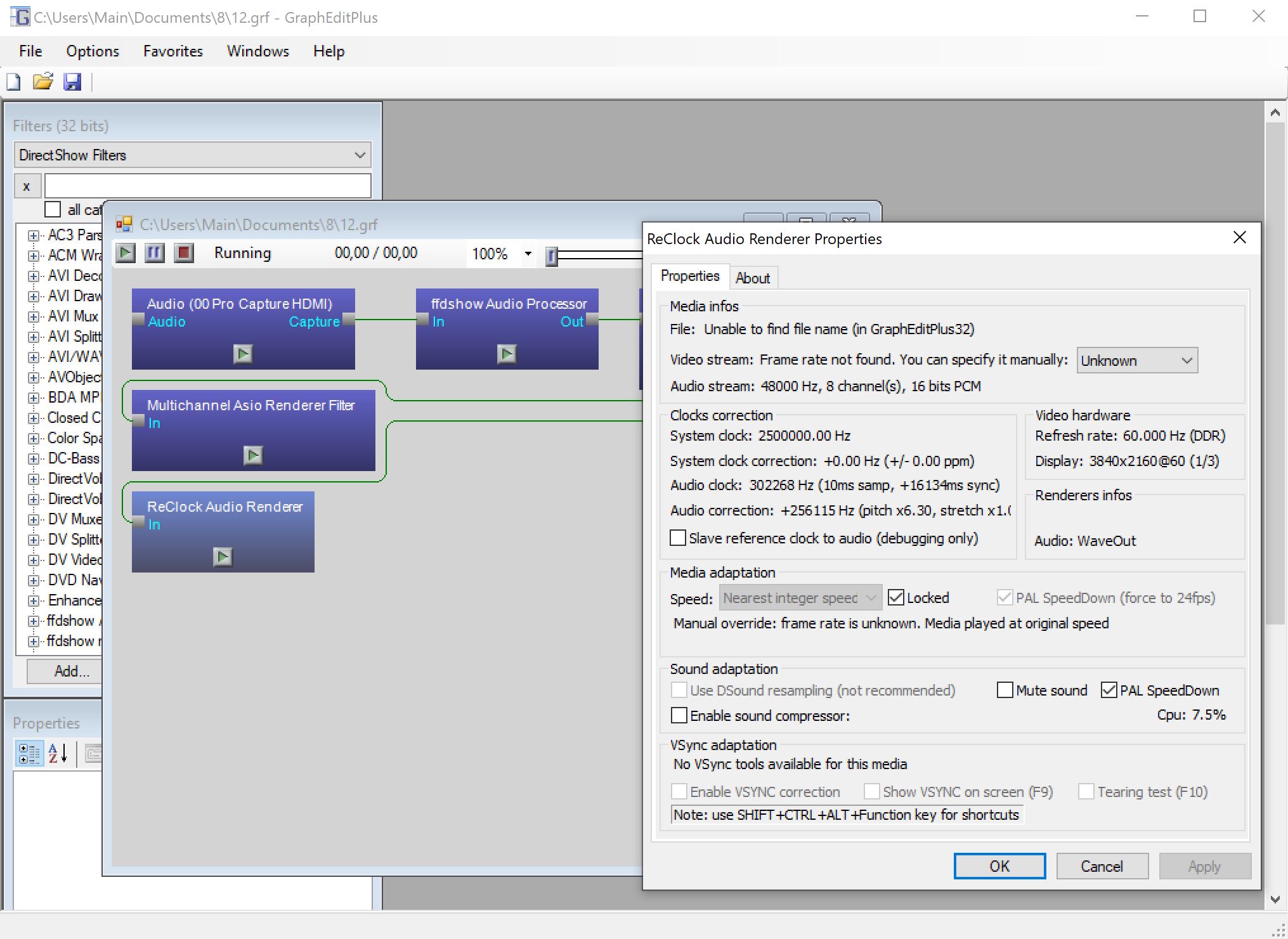Image resolution: width=1288 pixels, height=939 pixels.
Task: Click the graph seek slider thumb
Action: tap(551, 256)
